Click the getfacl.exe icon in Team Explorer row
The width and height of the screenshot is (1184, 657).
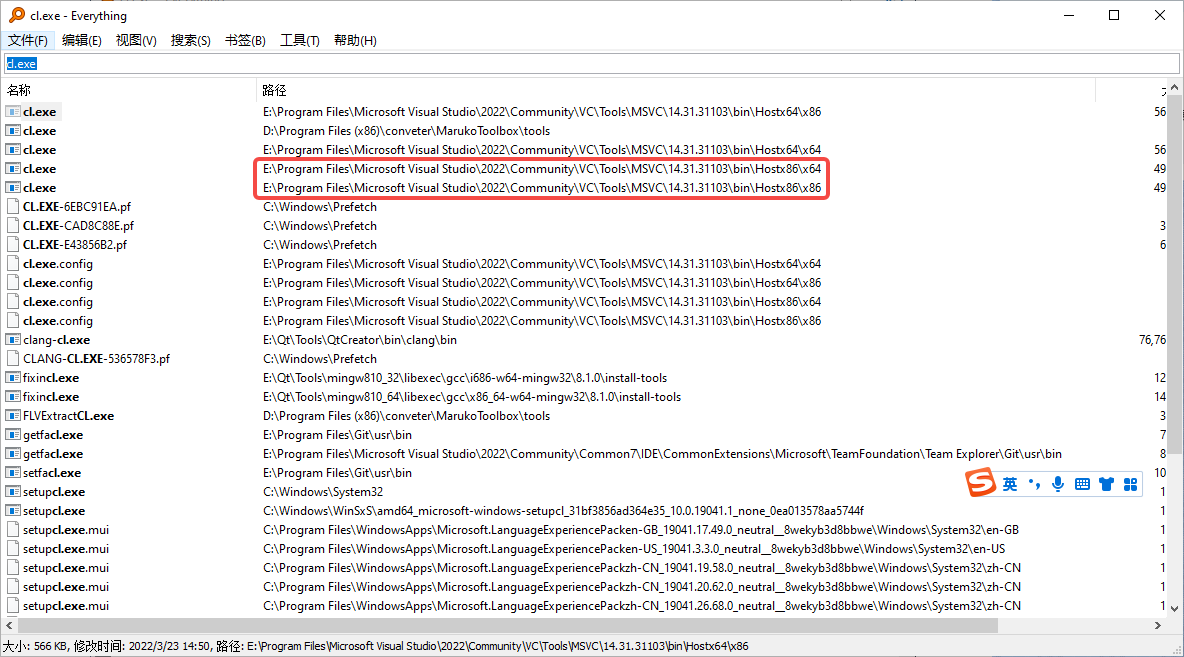13,454
